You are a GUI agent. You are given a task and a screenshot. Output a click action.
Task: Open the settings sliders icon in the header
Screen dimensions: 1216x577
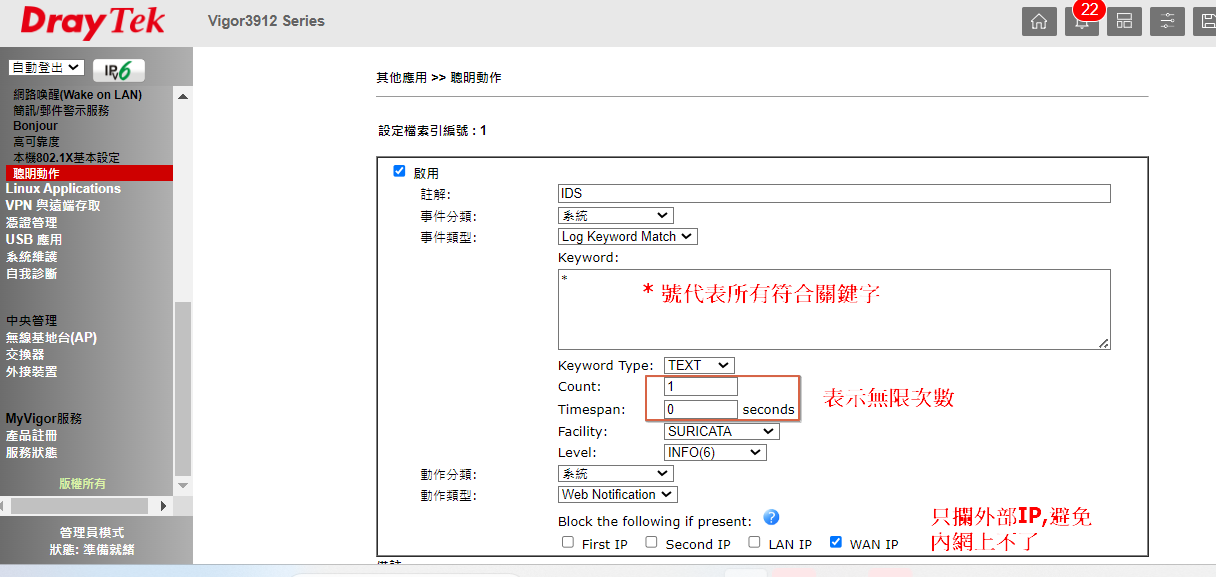(1167, 21)
